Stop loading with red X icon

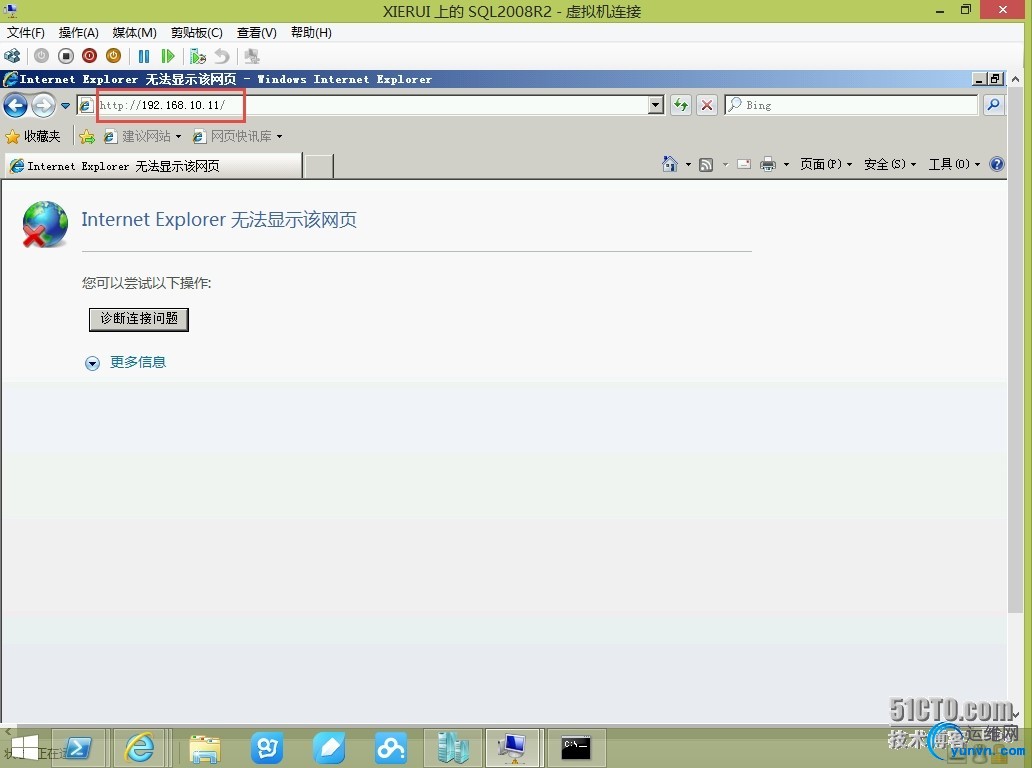pos(707,105)
